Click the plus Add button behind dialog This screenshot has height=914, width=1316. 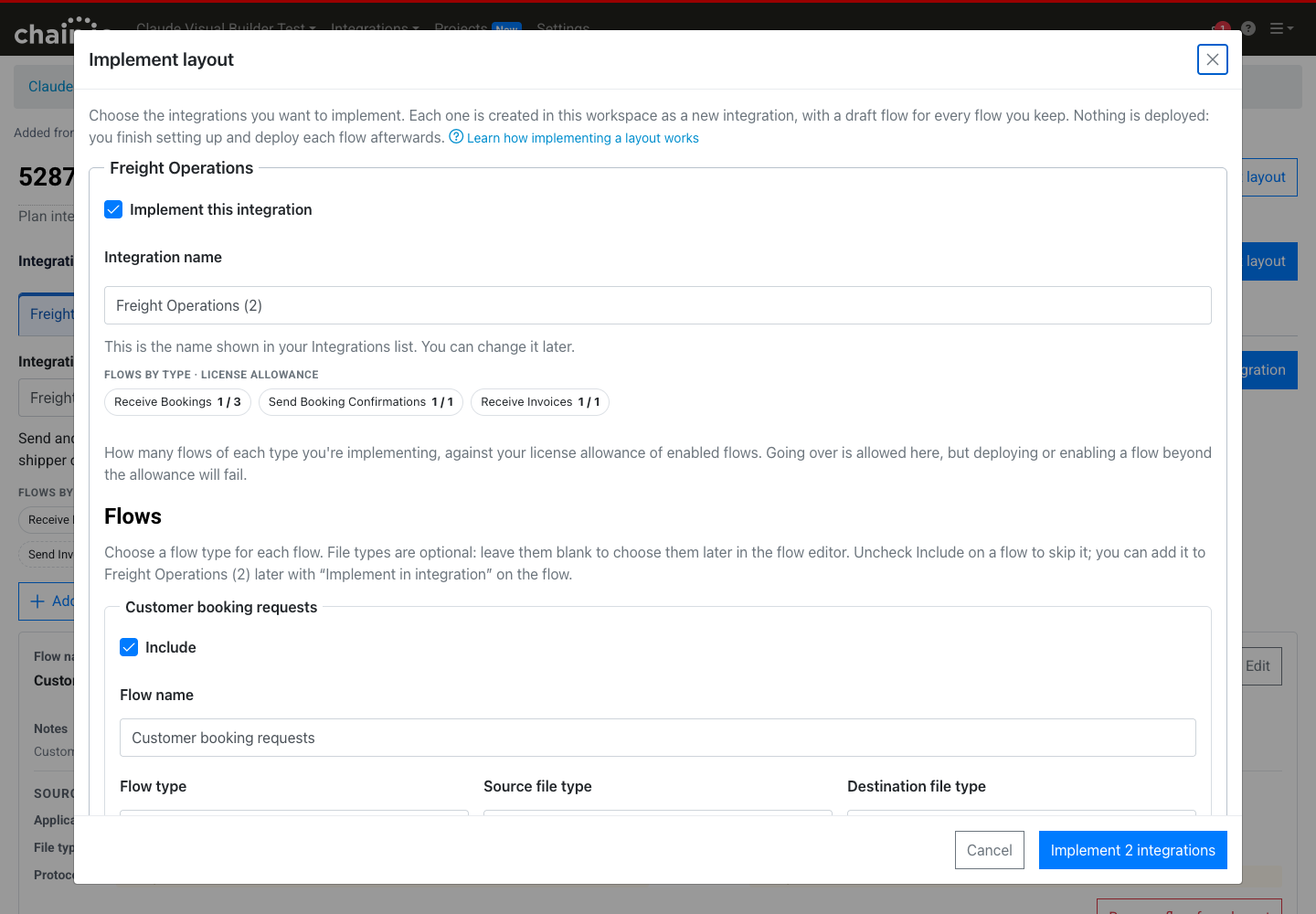point(47,601)
